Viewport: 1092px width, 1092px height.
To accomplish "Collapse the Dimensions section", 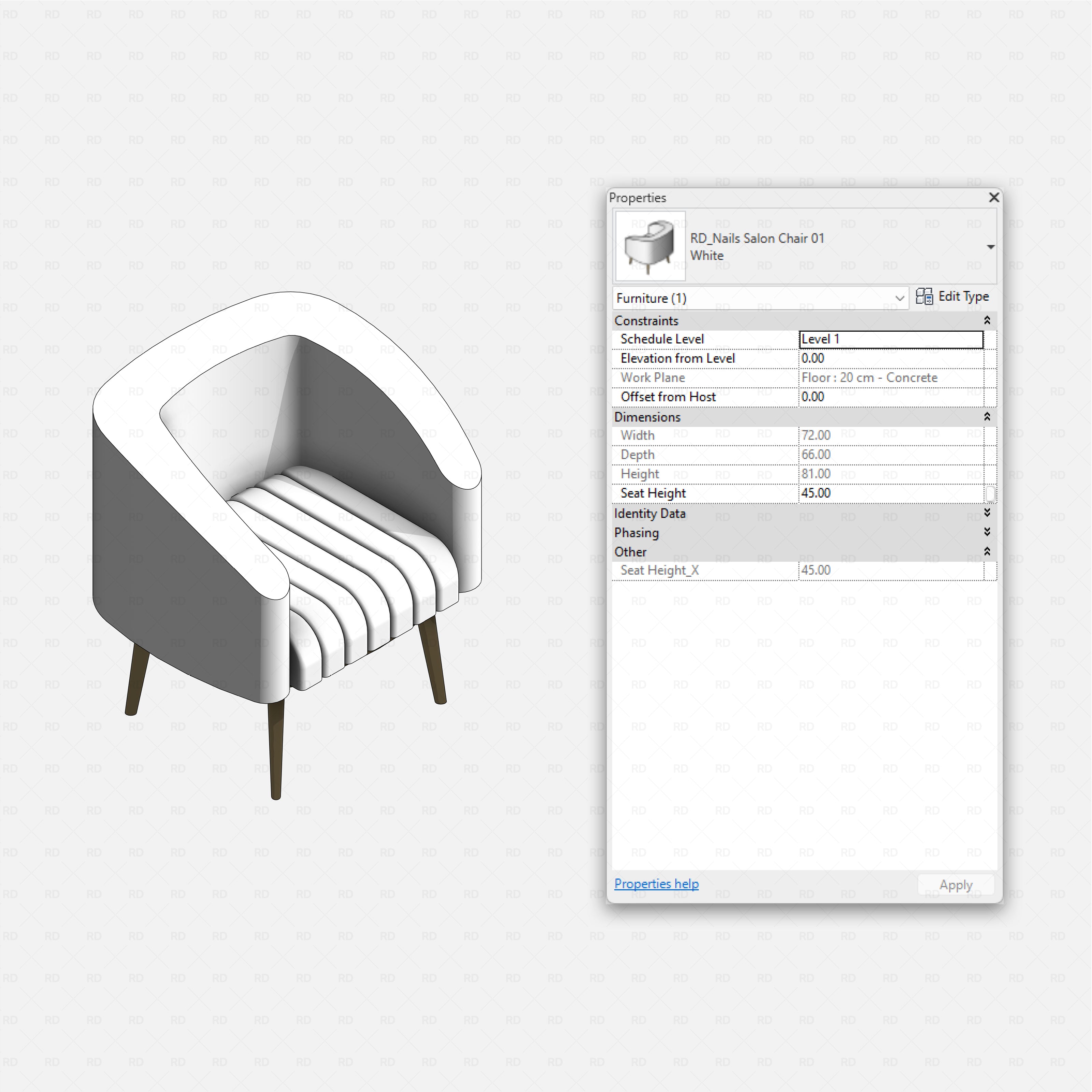I will point(987,417).
